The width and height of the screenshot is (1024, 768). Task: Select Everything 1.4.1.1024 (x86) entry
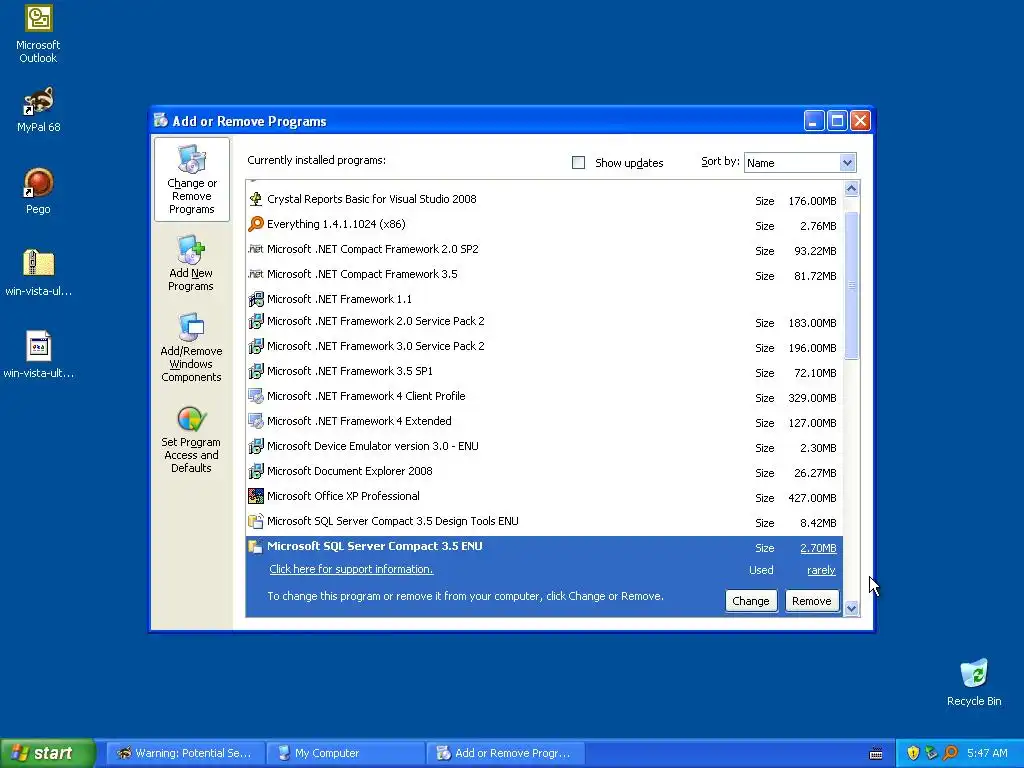(x=543, y=225)
